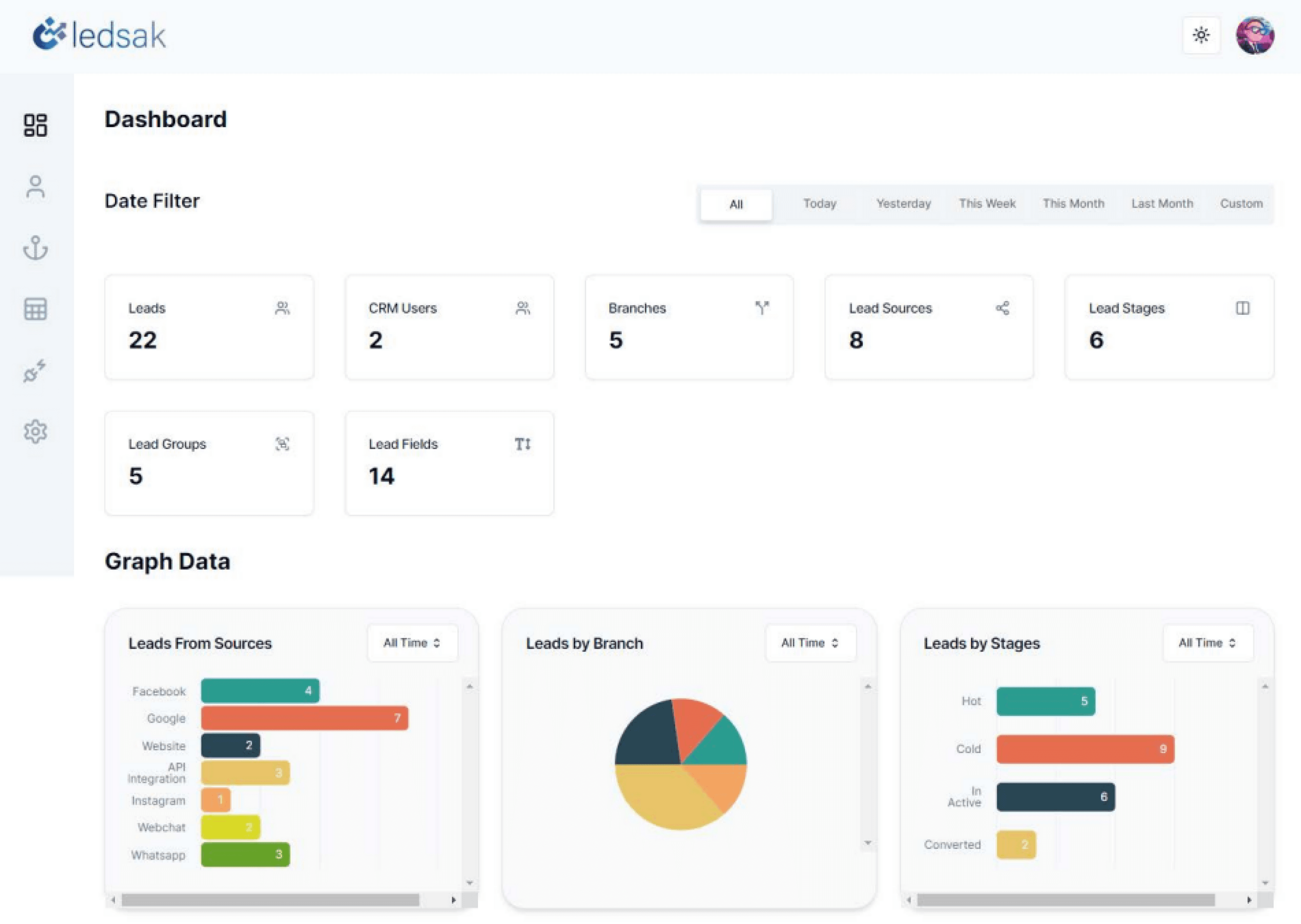The image size is (1301, 924).
Task: Click the text-height icon on Lead Fields card
Action: click(523, 444)
